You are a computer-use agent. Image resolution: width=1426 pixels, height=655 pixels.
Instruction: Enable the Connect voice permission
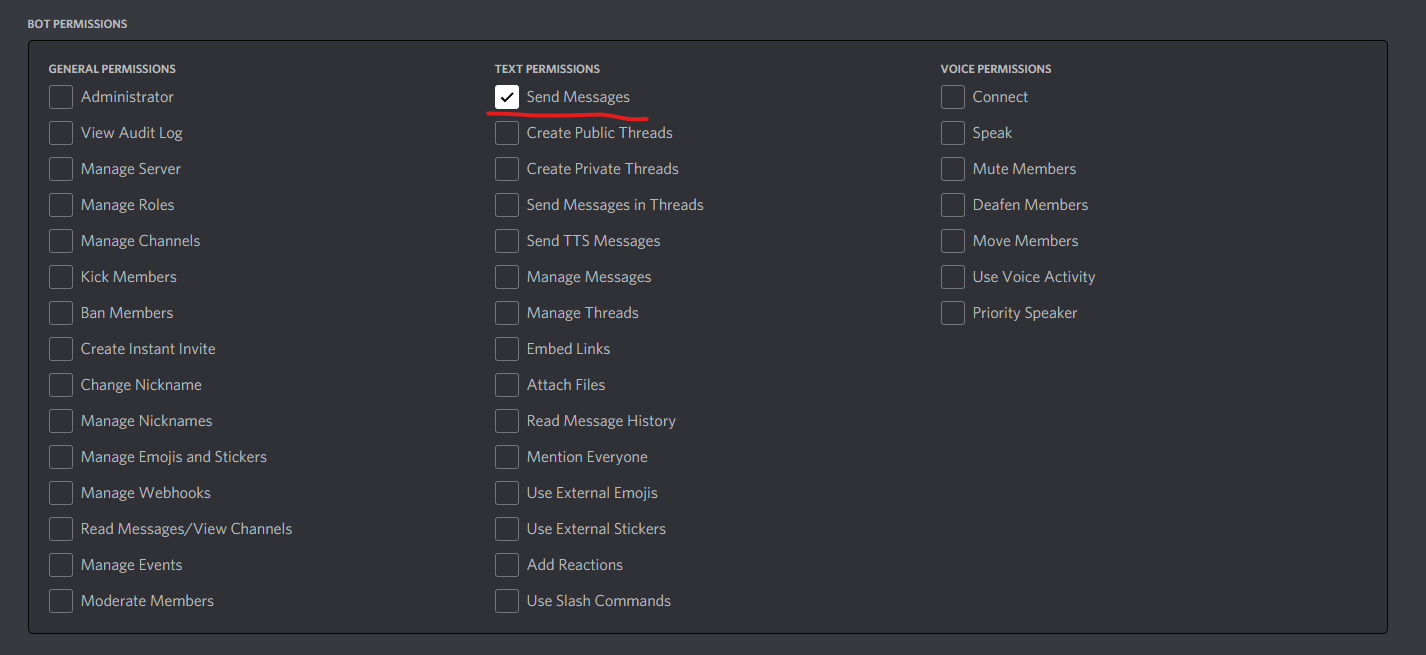point(952,97)
